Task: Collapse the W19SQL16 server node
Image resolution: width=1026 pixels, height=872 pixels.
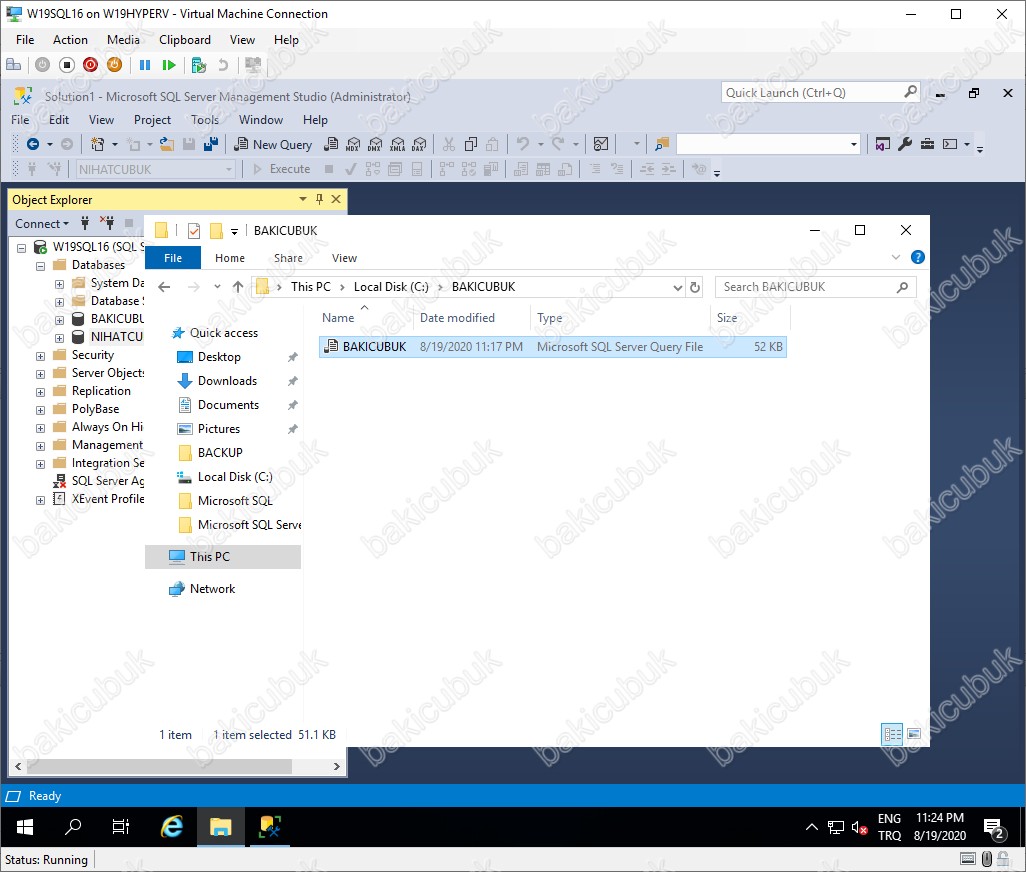Action: [22, 248]
